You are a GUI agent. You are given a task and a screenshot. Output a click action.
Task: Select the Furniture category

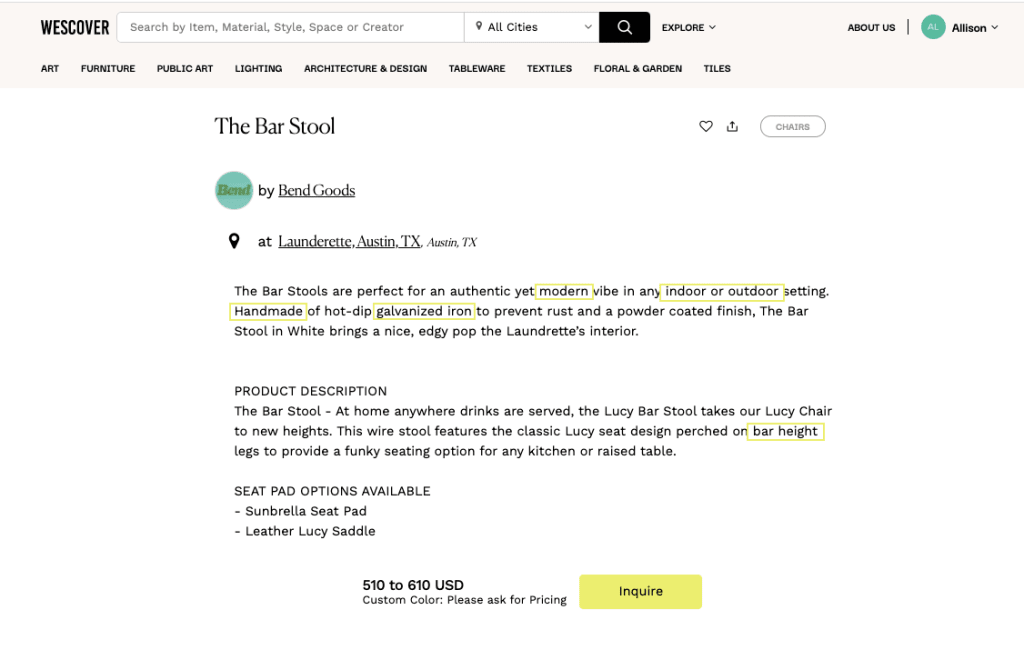[x=108, y=69]
